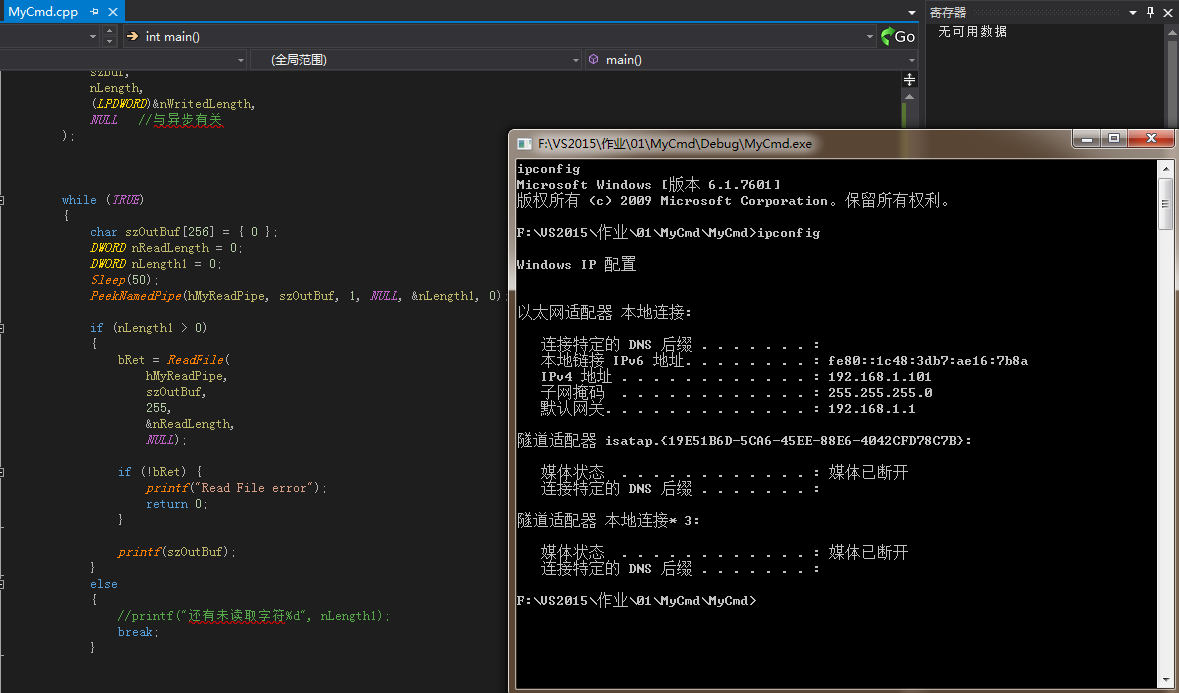The height and width of the screenshot is (693, 1179).
Task: Close the MyCmd.cpp tab
Action: pos(113,12)
